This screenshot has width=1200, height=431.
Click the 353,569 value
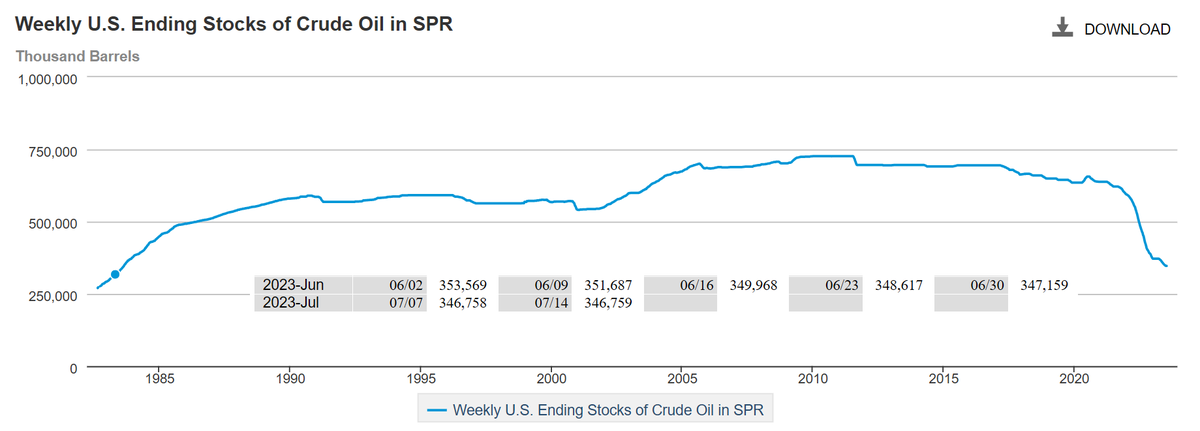coord(463,285)
